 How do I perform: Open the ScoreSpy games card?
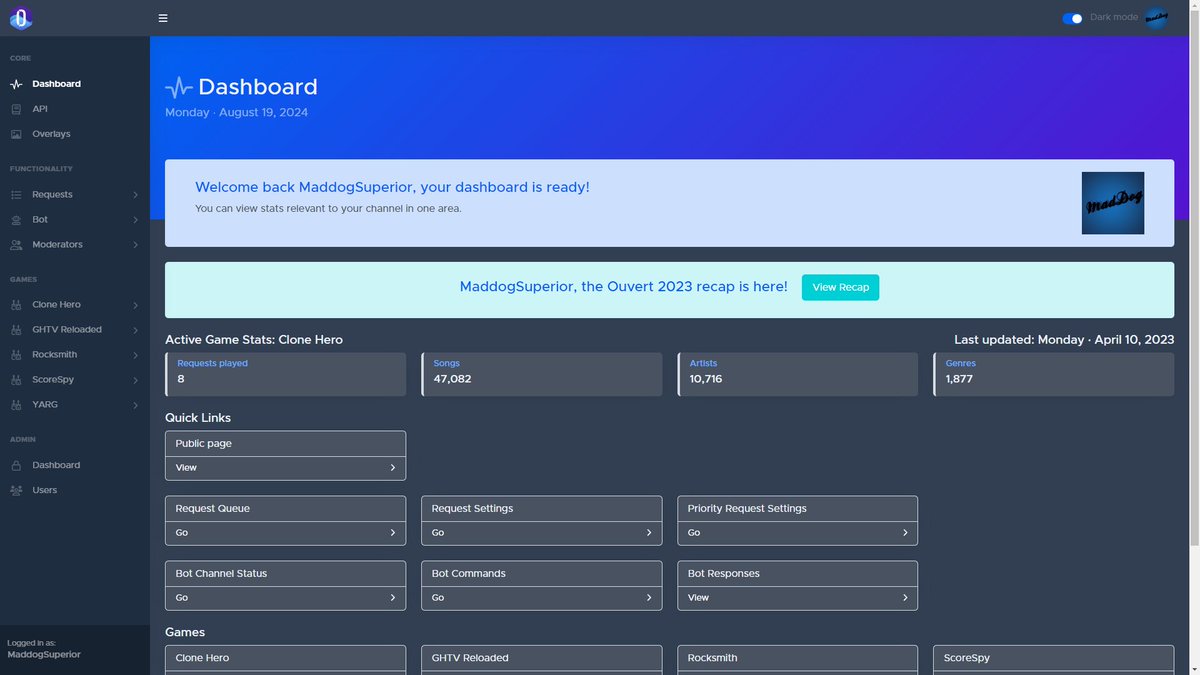tap(1053, 659)
